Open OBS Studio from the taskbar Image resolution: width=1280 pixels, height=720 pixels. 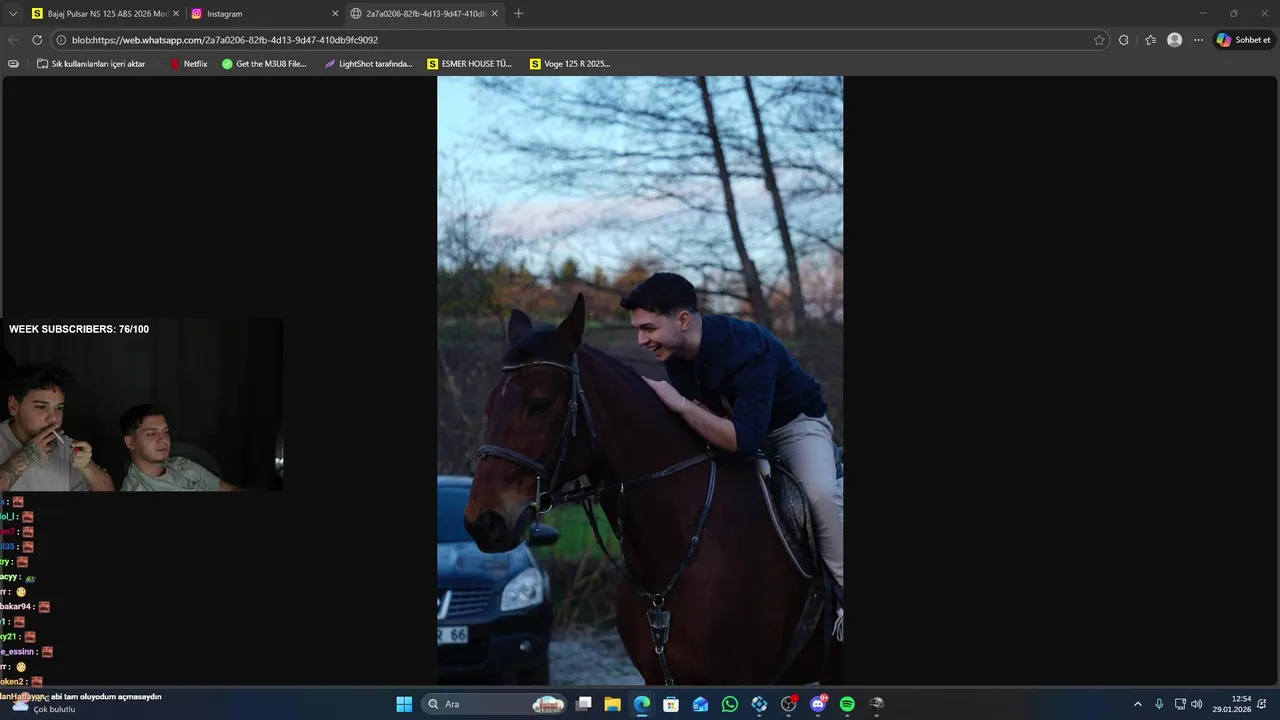pyautogui.click(x=789, y=704)
